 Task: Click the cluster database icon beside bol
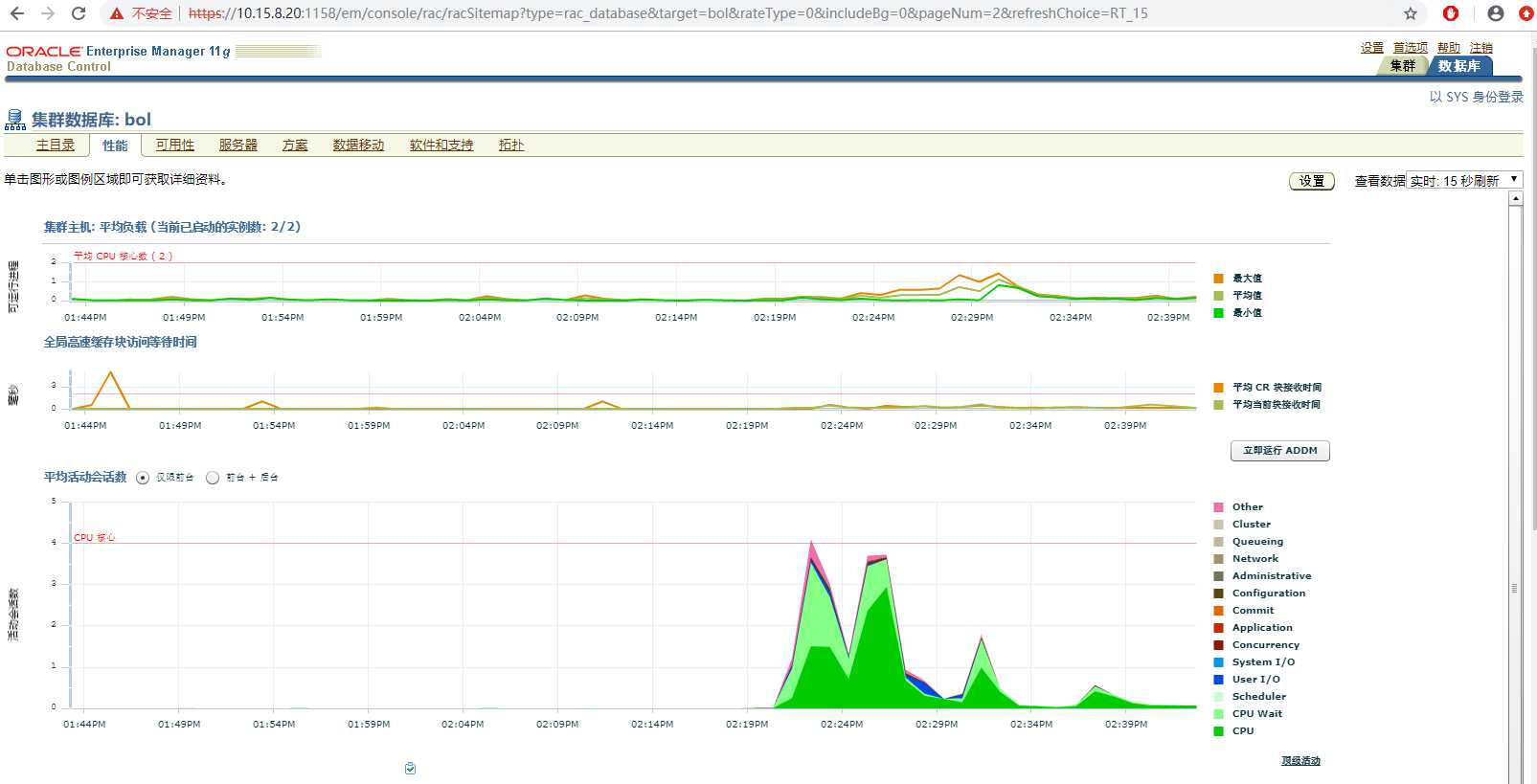pos(15,120)
